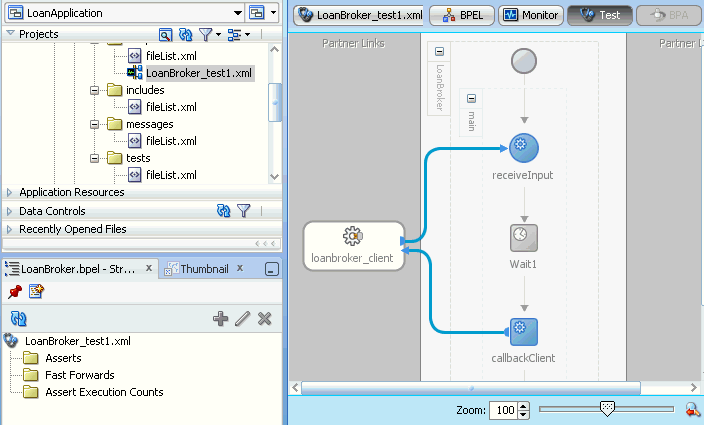Click the Test view button

click(x=600, y=15)
